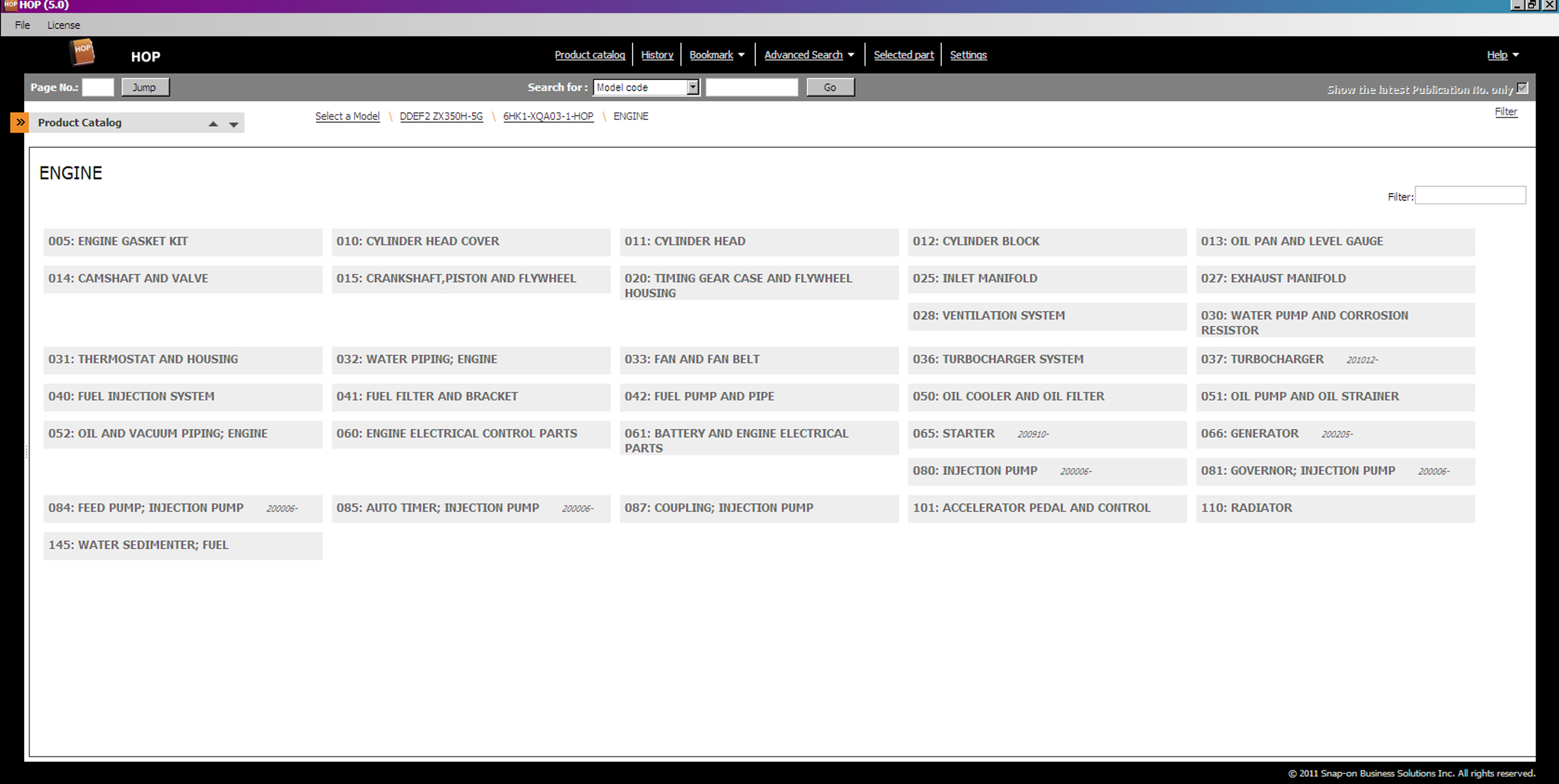Click the Page No. input field
The height and width of the screenshot is (784, 1559).
[x=98, y=87]
